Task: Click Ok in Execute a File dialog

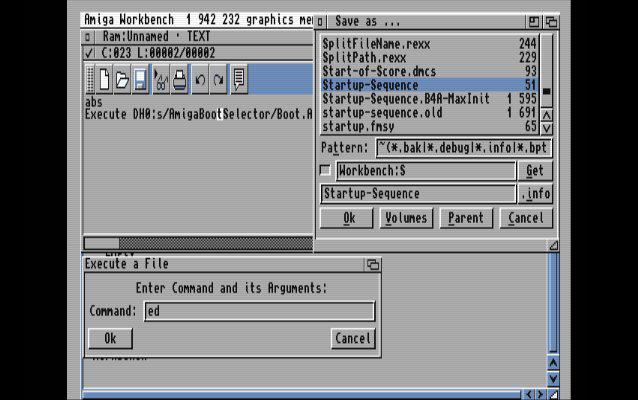Action: click(110, 338)
